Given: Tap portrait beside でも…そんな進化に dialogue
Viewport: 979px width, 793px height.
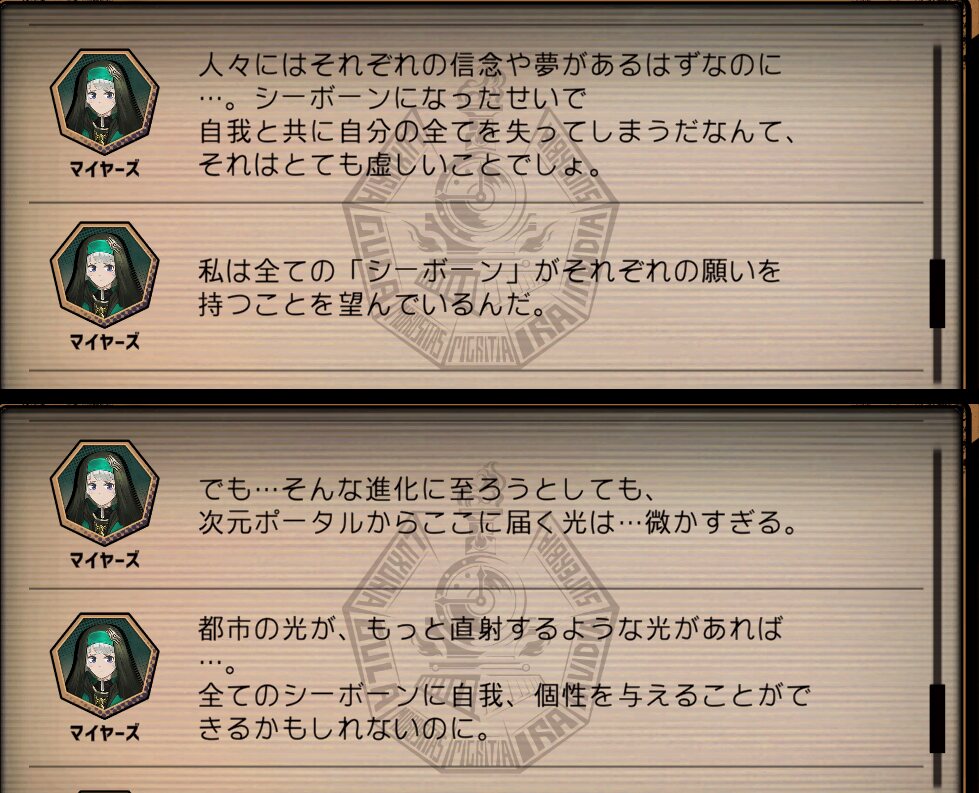Looking at the screenshot, I should pos(104,493).
